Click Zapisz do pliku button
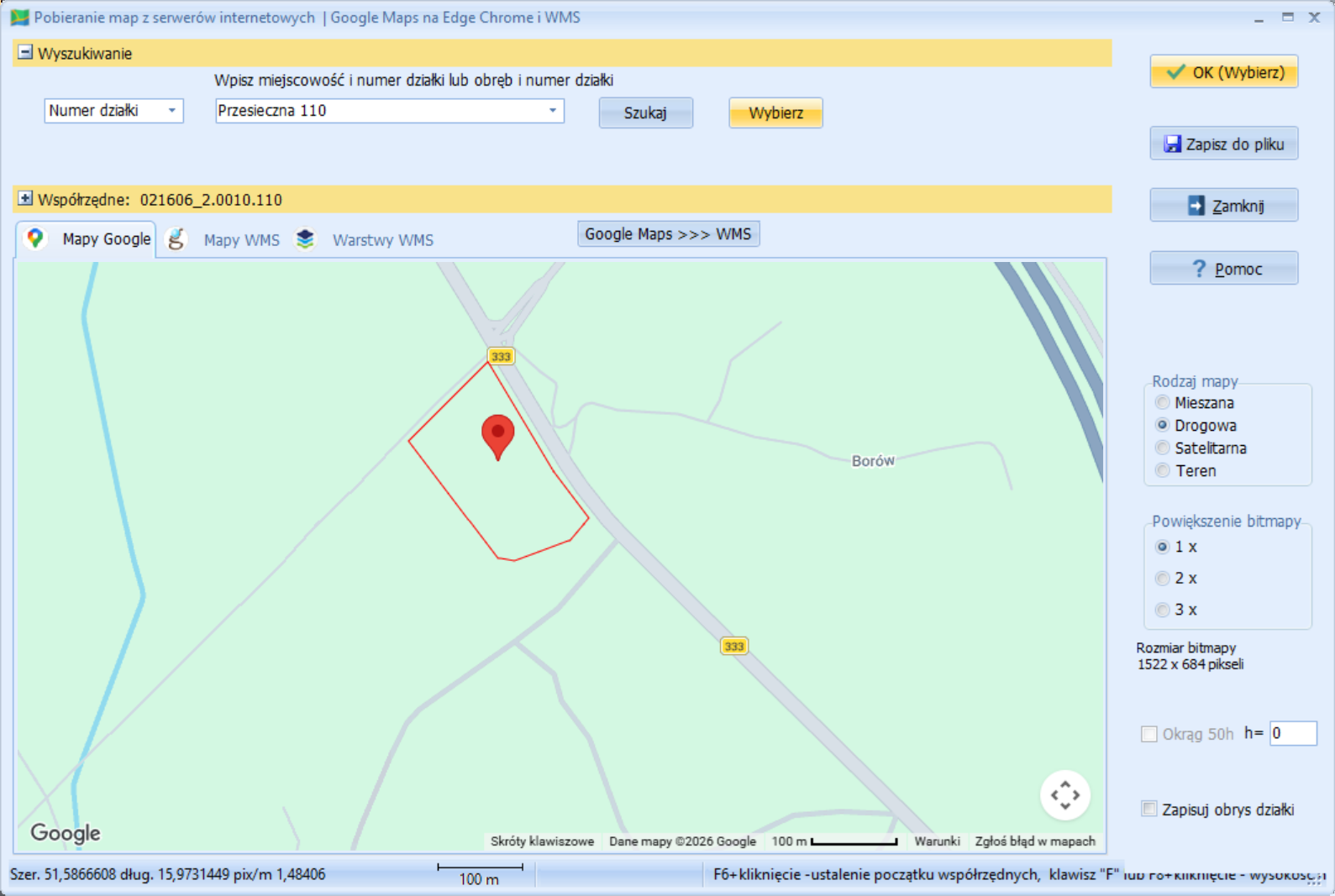Viewport: 1335px width, 896px height. 1224,144
